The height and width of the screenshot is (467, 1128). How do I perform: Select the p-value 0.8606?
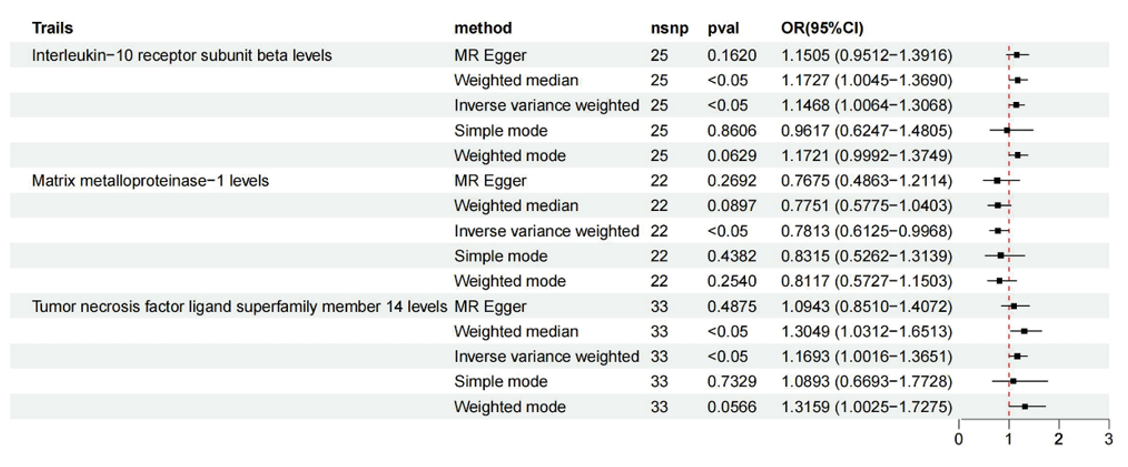coord(728,130)
